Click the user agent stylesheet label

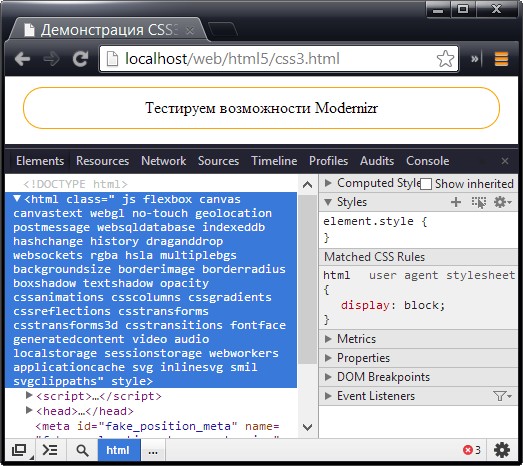coord(442,275)
